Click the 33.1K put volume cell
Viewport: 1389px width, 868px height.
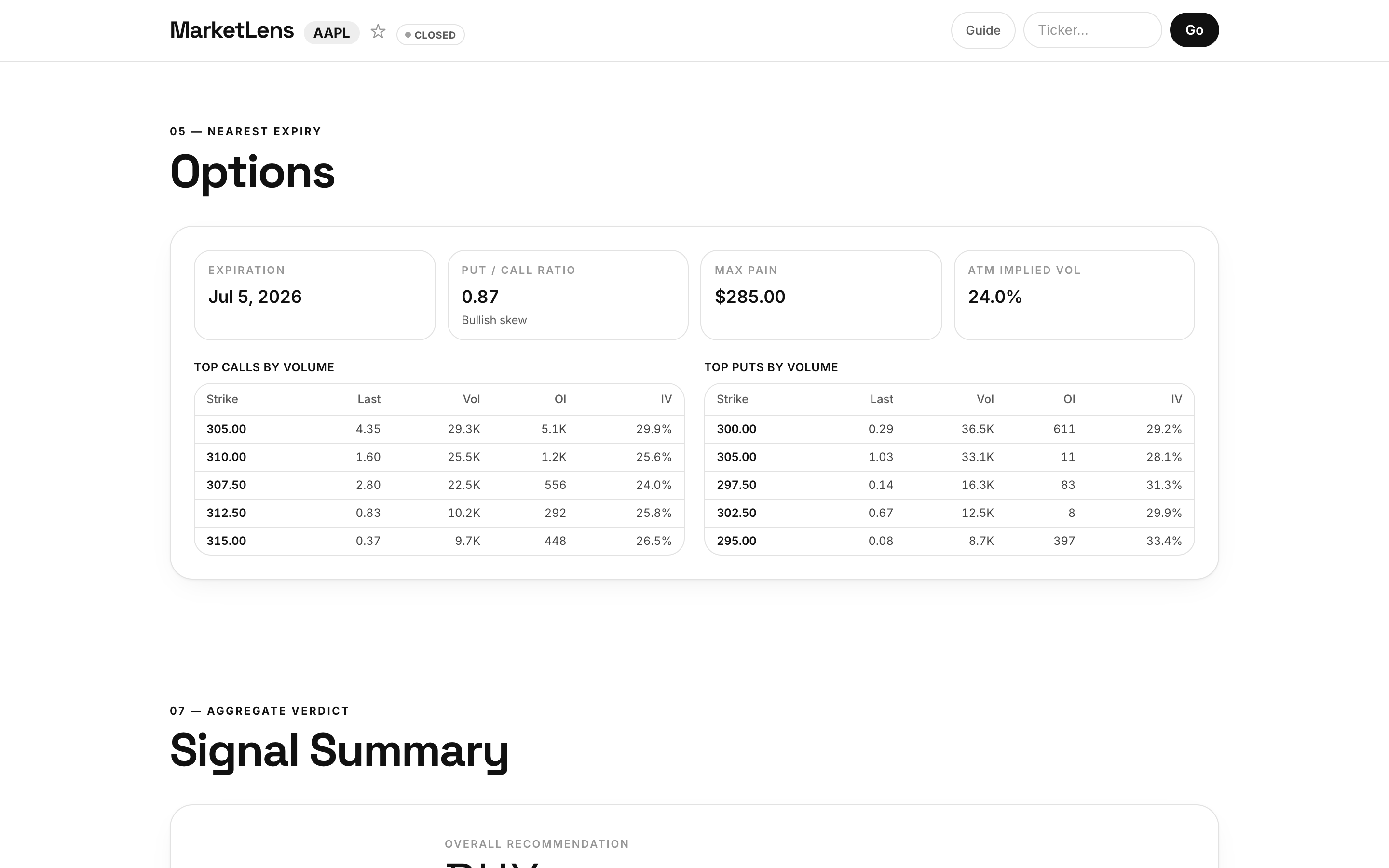[x=978, y=457]
